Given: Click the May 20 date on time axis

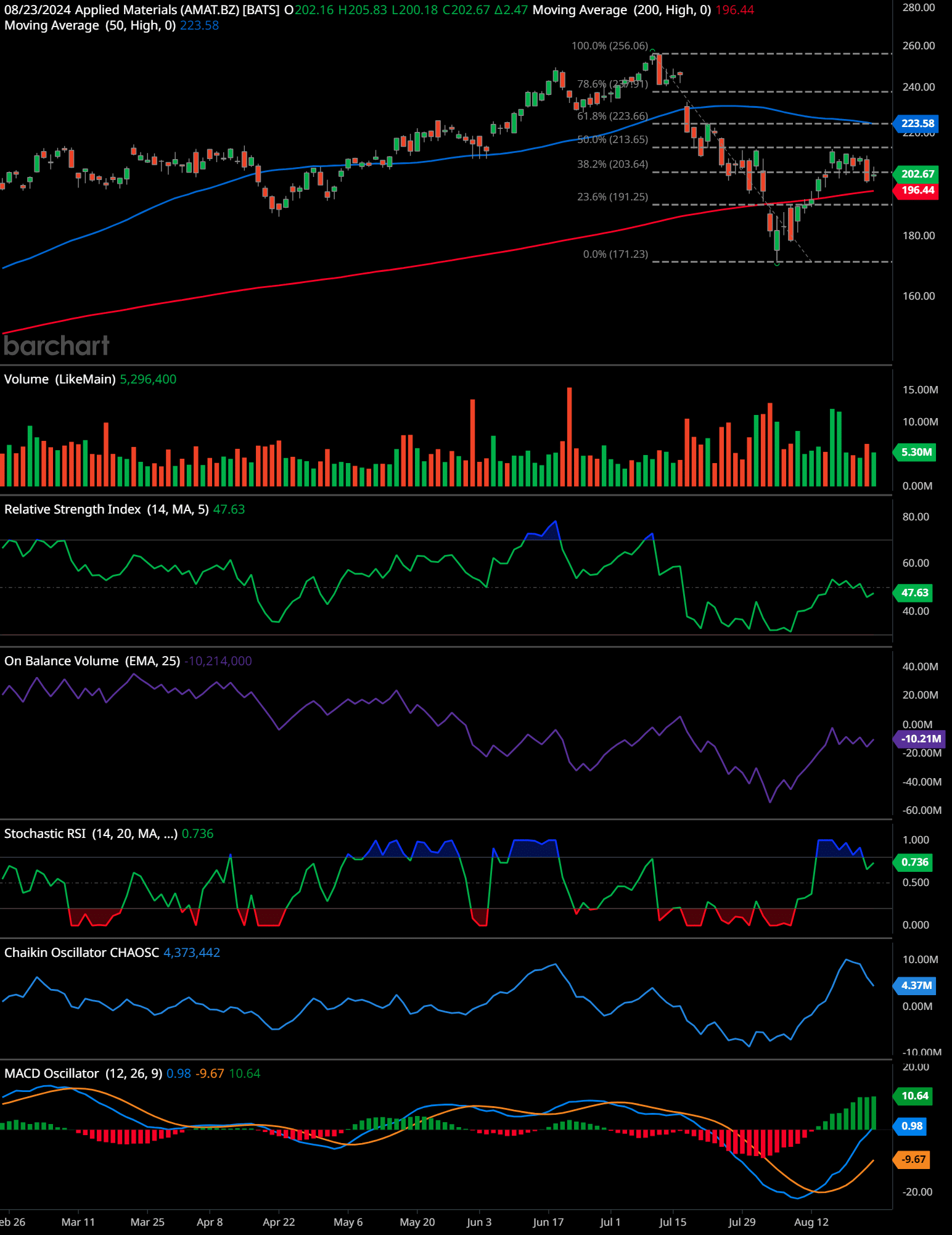Looking at the screenshot, I should pos(417,1222).
